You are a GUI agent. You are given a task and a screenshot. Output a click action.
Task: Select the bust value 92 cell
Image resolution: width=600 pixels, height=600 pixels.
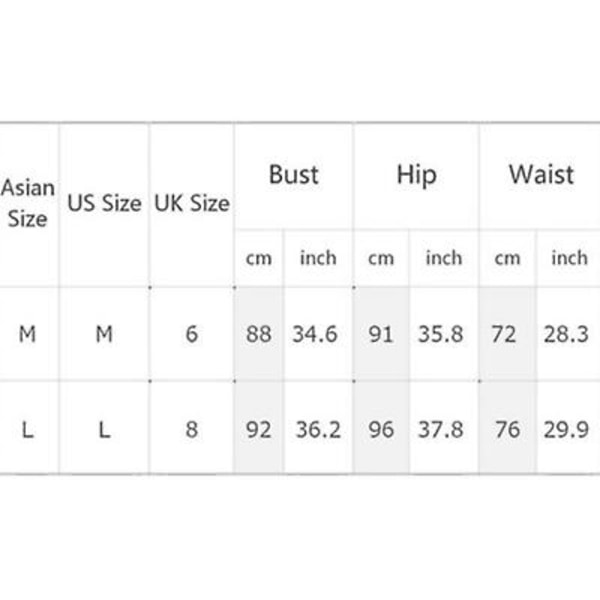point(259,429)
